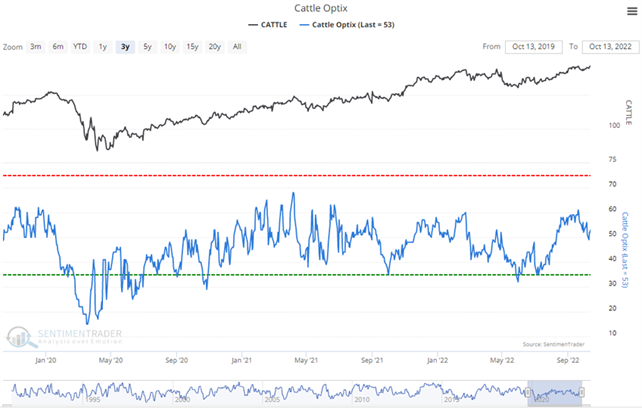Switch zoom to YTD

[79, 47]
